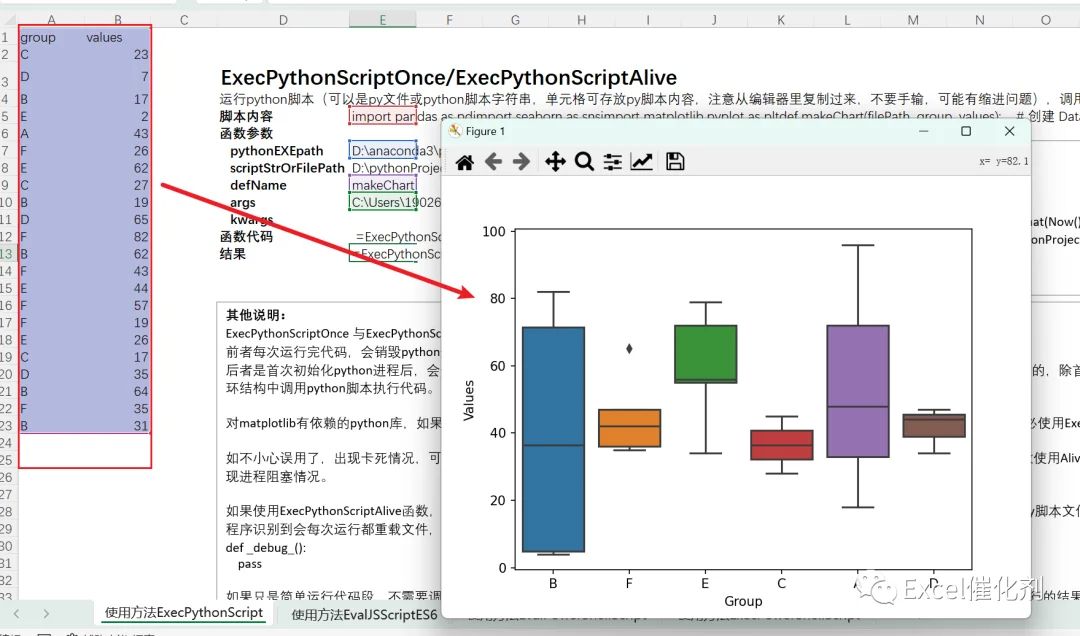Select the cell containing makeChart
Image resolution: width=1080 pixels, height=636 pixels.
pos(383,185)
